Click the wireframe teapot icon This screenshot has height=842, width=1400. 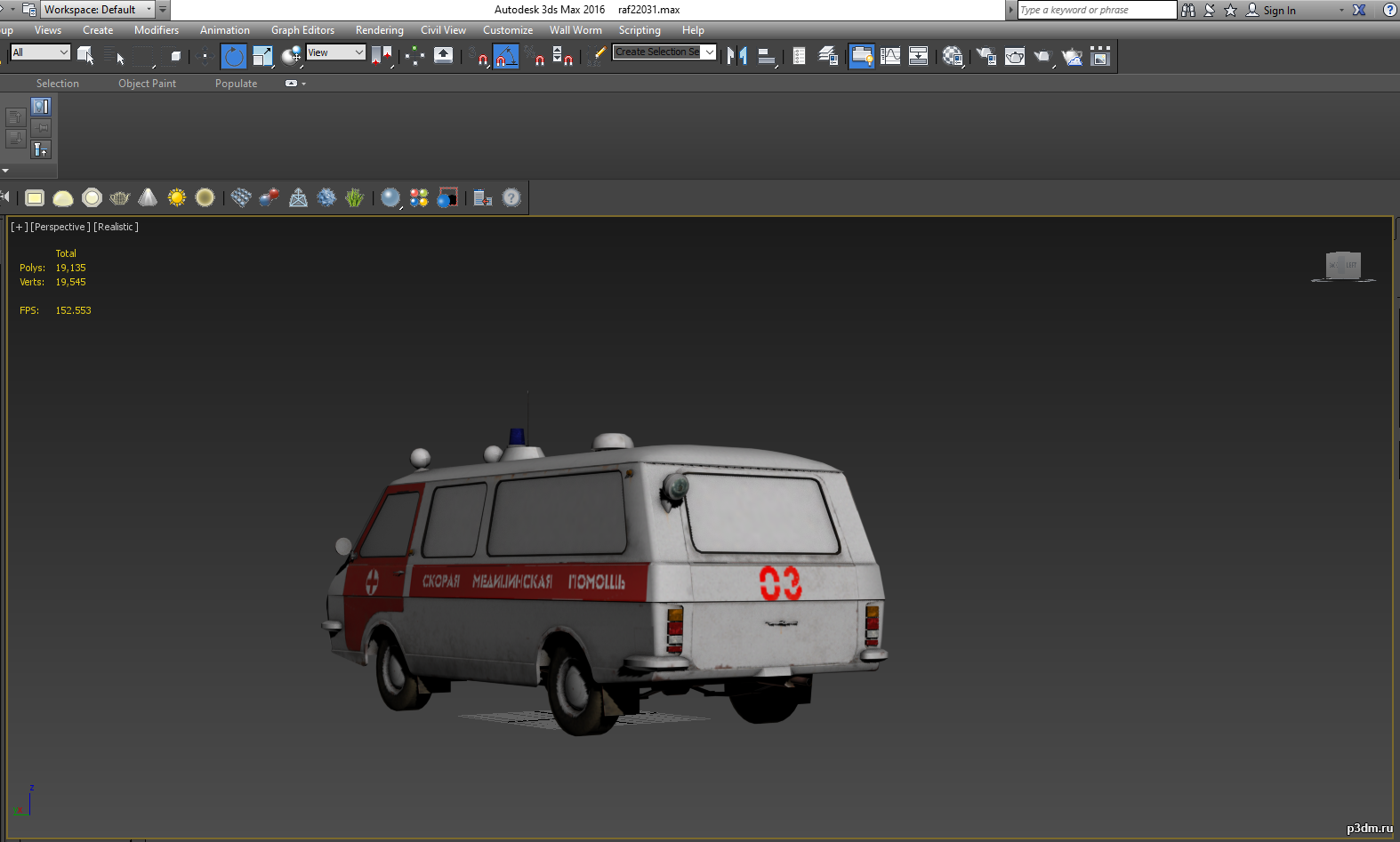120,197
